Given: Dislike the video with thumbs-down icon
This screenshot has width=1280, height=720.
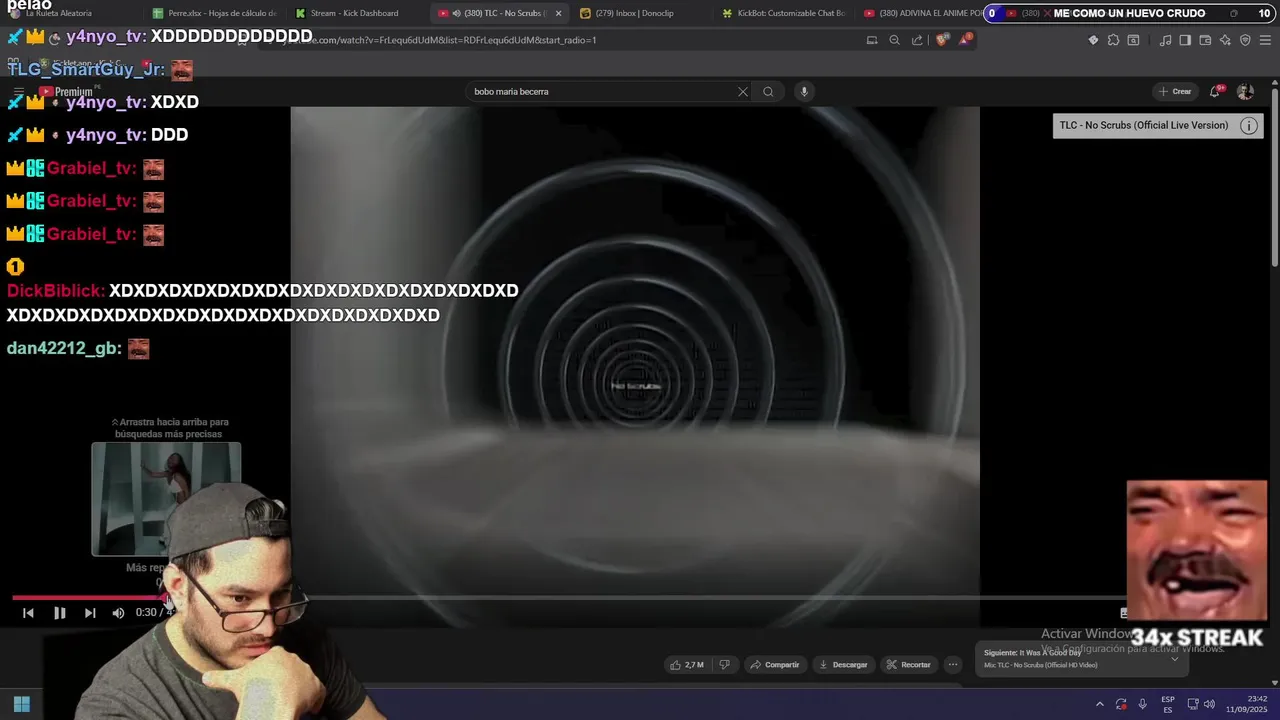Looking at the screenshot, I should 725,665.
